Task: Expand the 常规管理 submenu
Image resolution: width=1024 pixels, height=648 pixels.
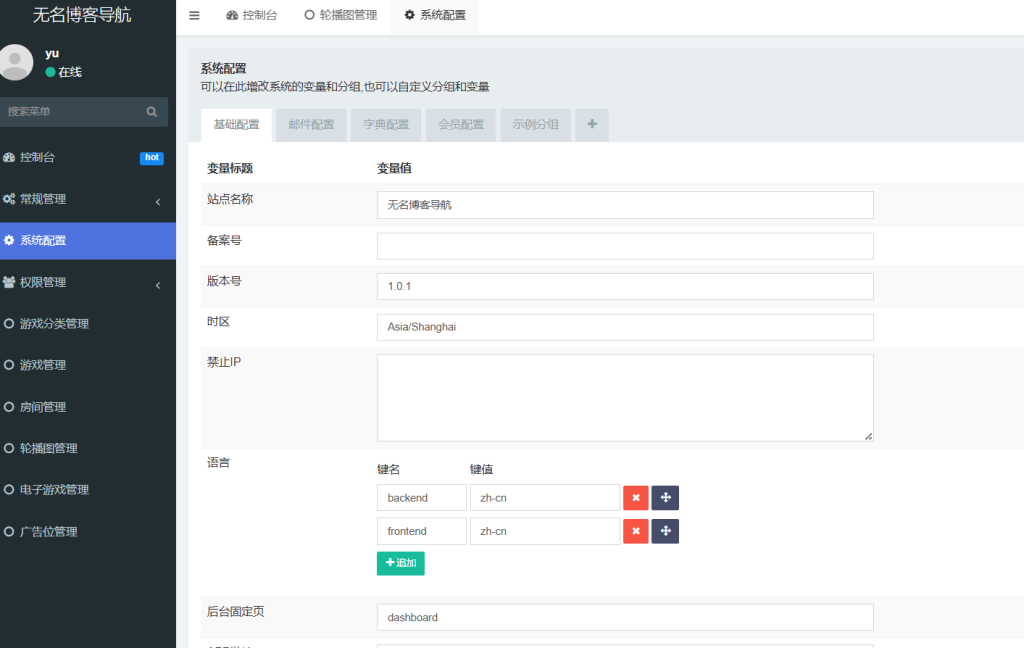Action: (x=60, y=198)
